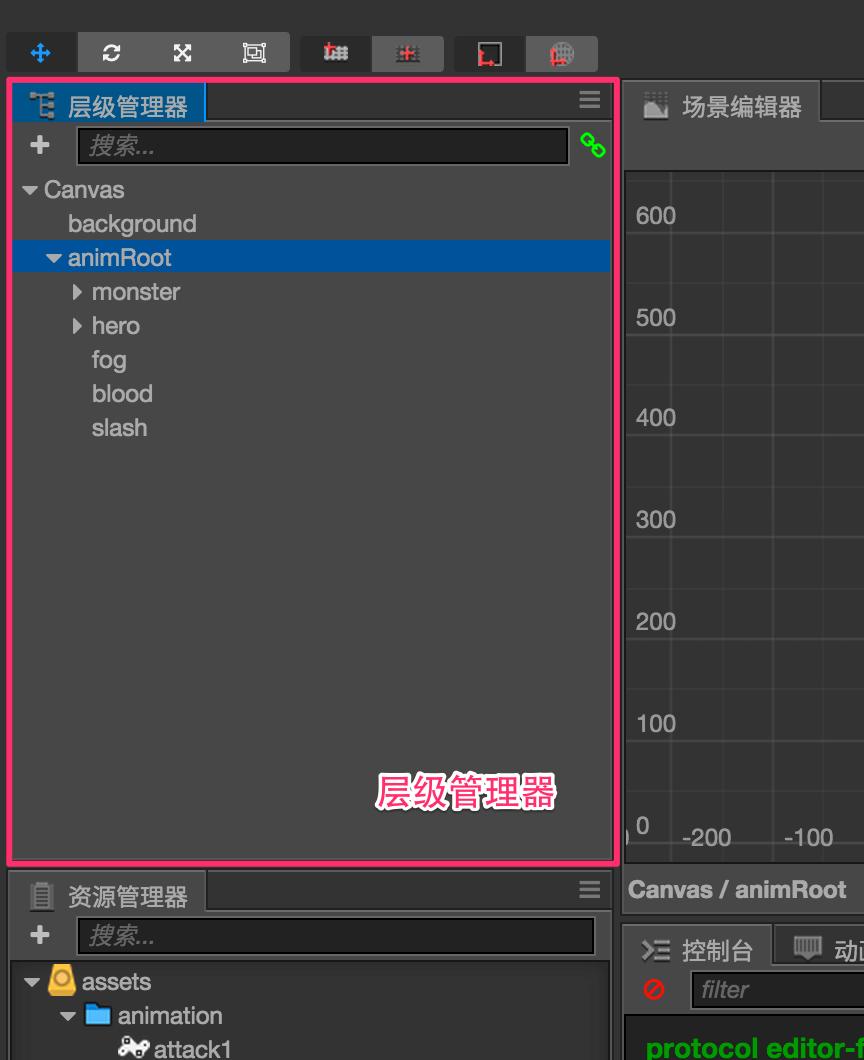Image resolution: width=864 pixels, height=1060 pixels.
Task: Click the clear console icon
Action: point(655,990)
